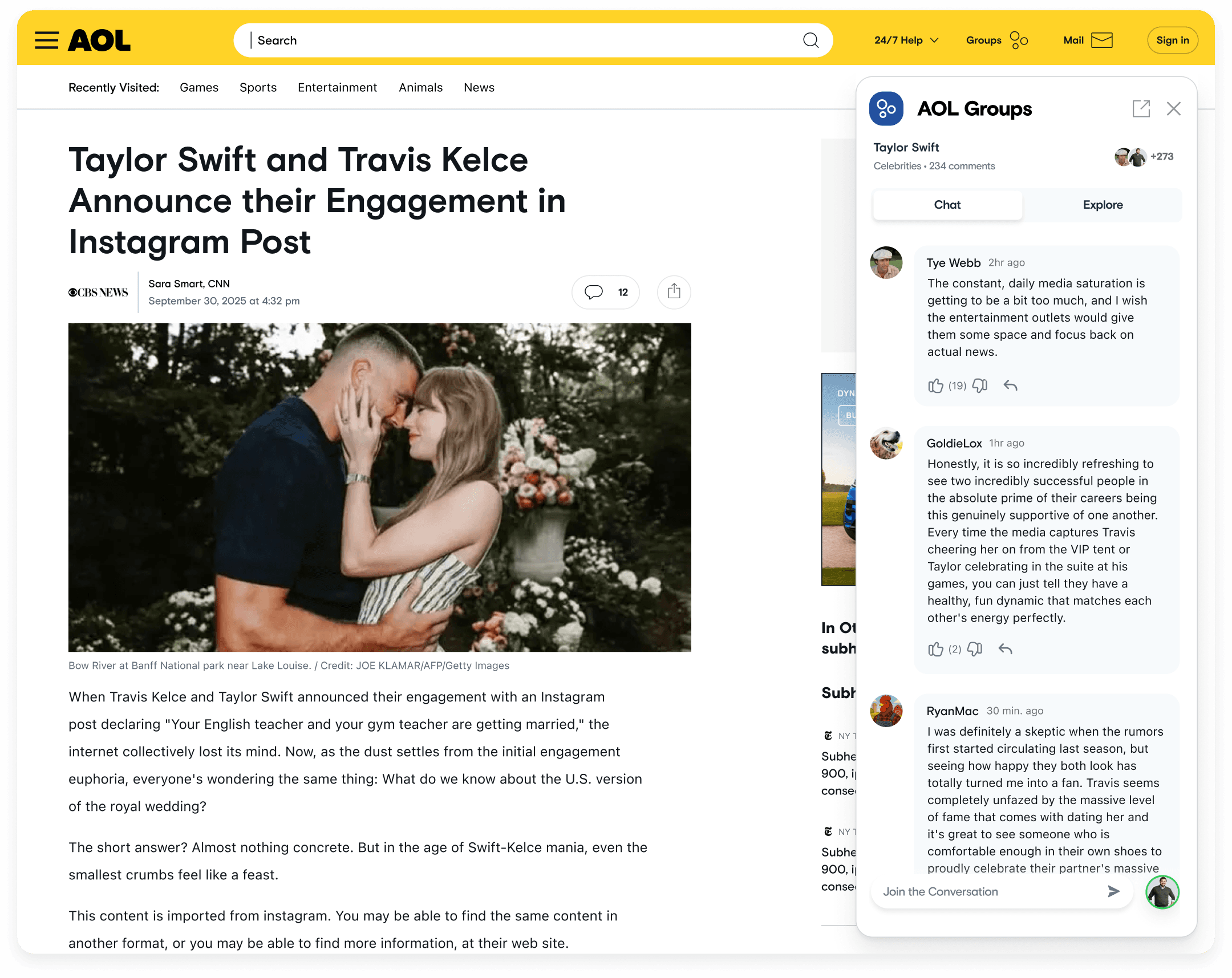The image size is (1232, 978).
Task: Click the AOL Groups panel logo icon
Action: click(x=886, y=108)
